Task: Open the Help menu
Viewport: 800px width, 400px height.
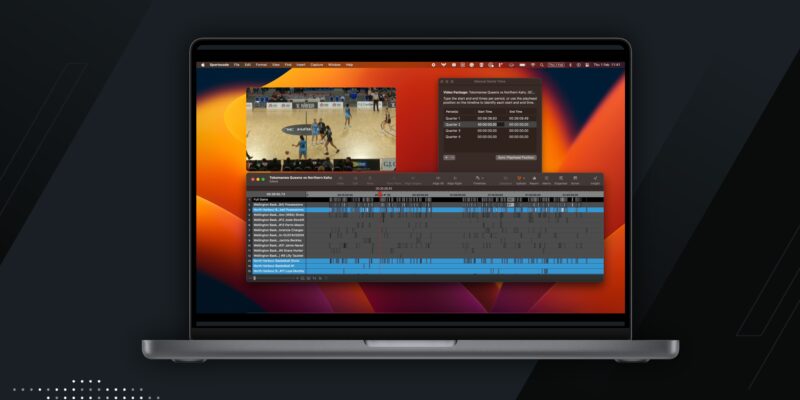Action: coord(349,65)
